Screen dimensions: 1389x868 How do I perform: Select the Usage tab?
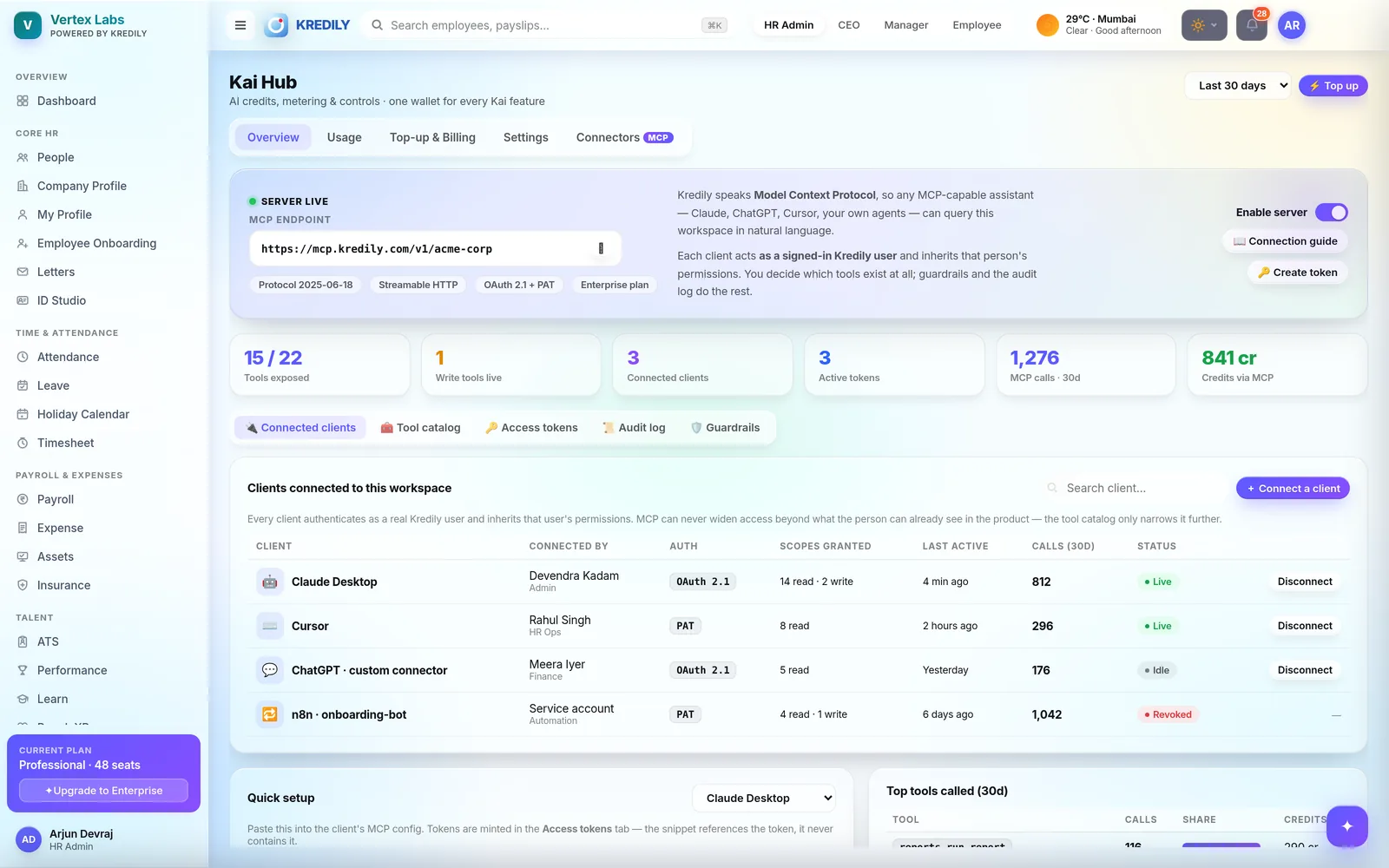tap(345, 137)
